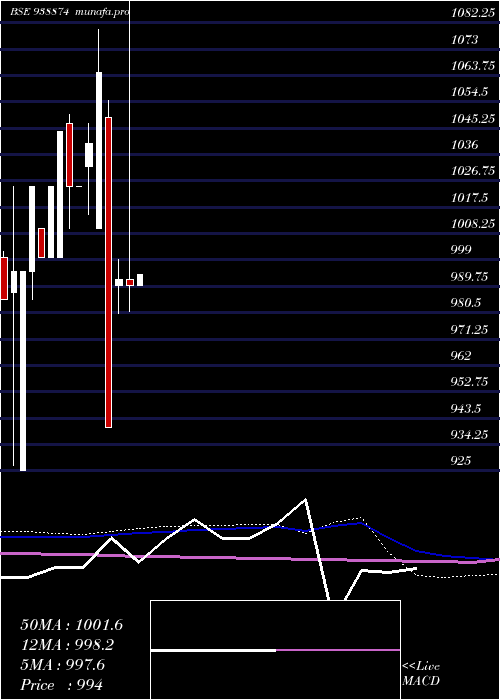This screenshot has width=500, height=700.
Task: Click the 1045.25 price axis label
Action: point(473,119)
